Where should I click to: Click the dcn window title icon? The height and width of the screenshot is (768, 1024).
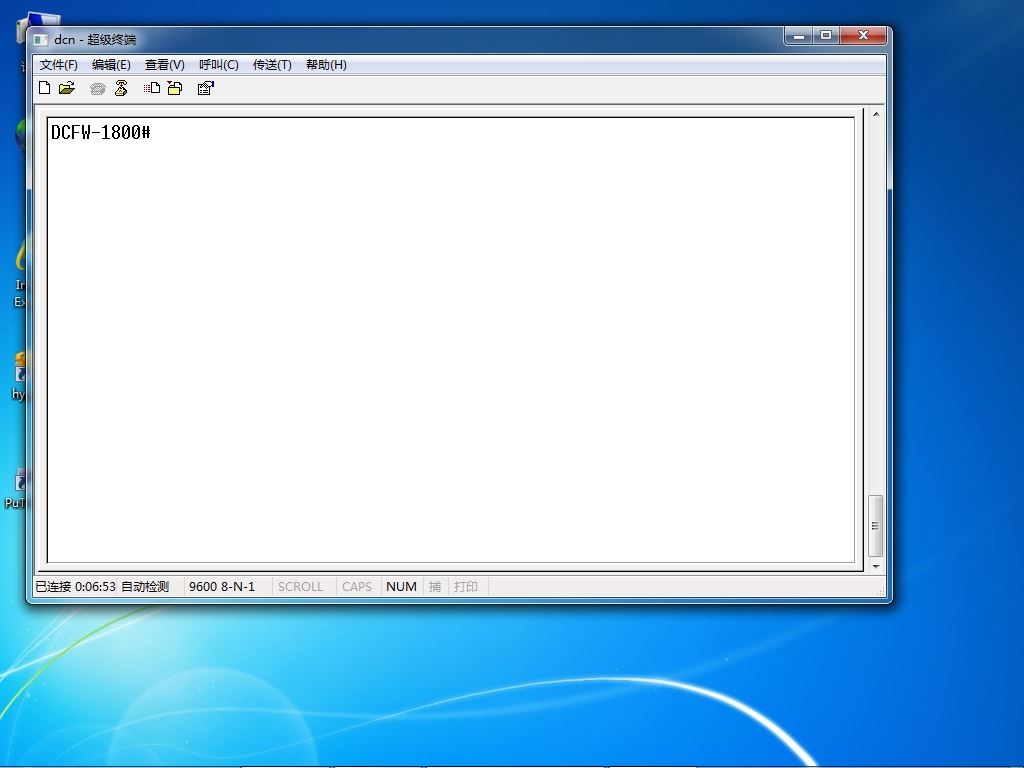pos(41,40)
